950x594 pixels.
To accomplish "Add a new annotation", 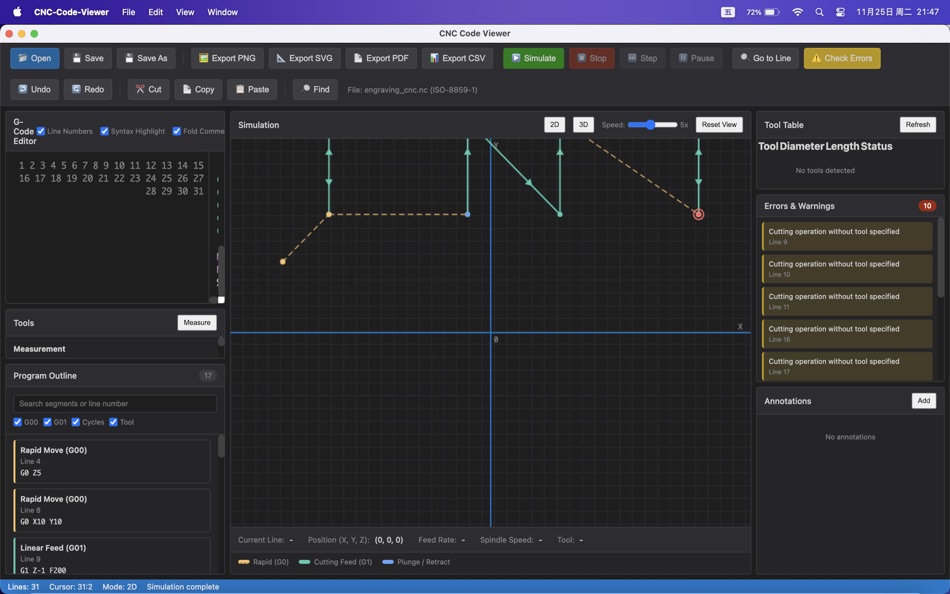I will click(x=923, y=400).
